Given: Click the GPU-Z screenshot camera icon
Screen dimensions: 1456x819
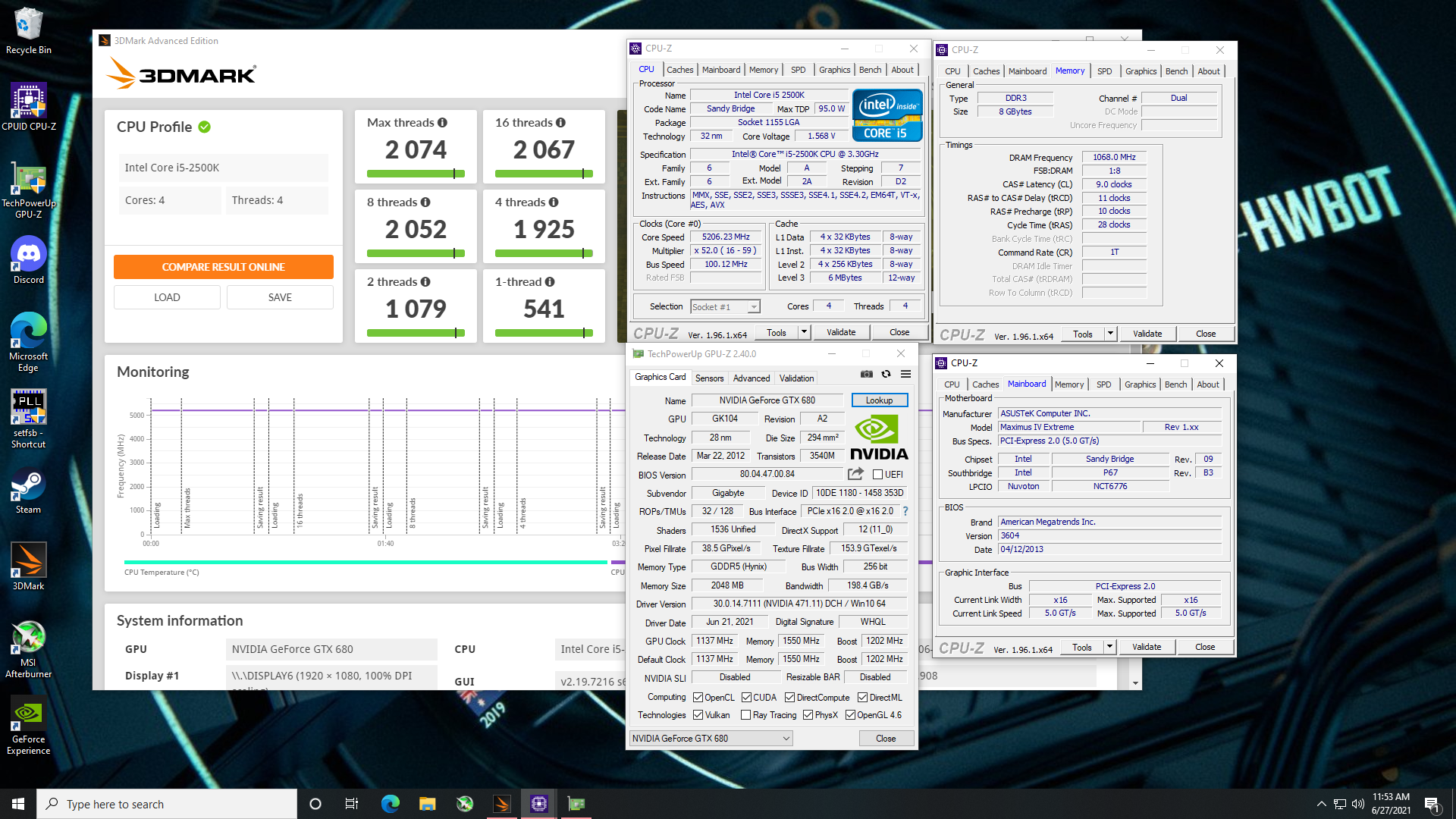Looking at the screenshot, I should pyautogui.click(x=867, y=374).
